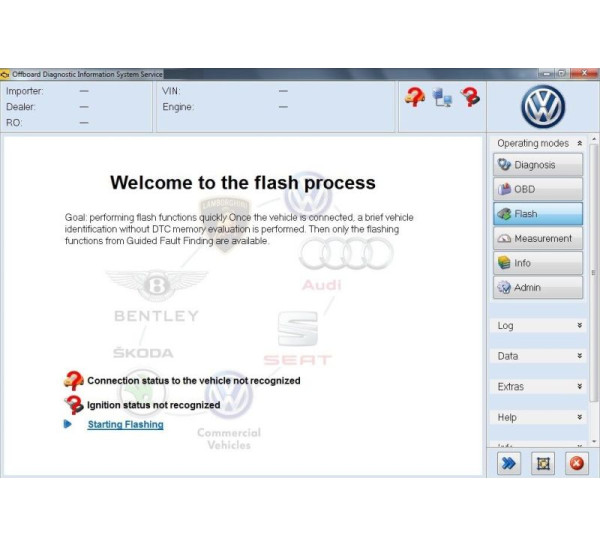The height and width of the screenshot is (547, 600).
Task: Click the fullscreen frame icon button
Action: 542,463
